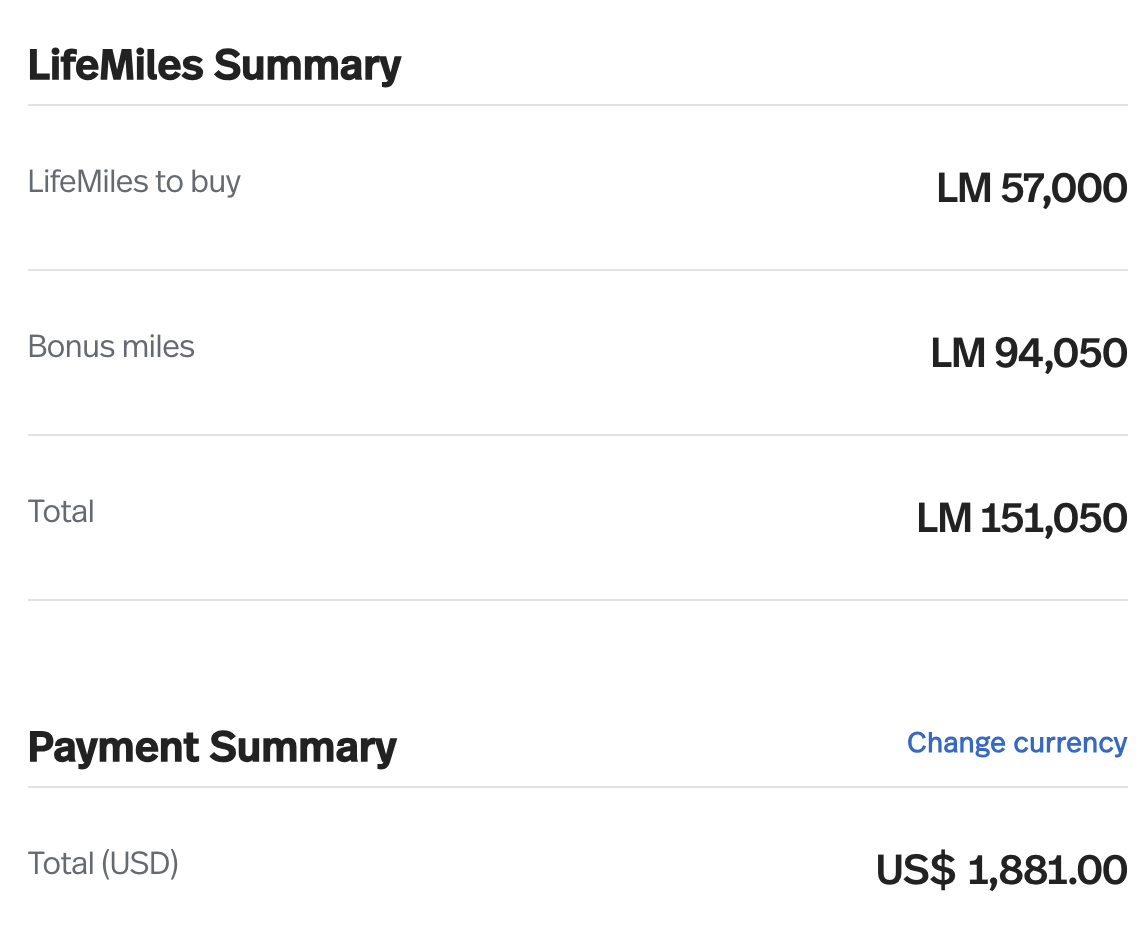
Task: Click divider line beneath the LifeMiles Summary heading
Action: click(577, 105)
